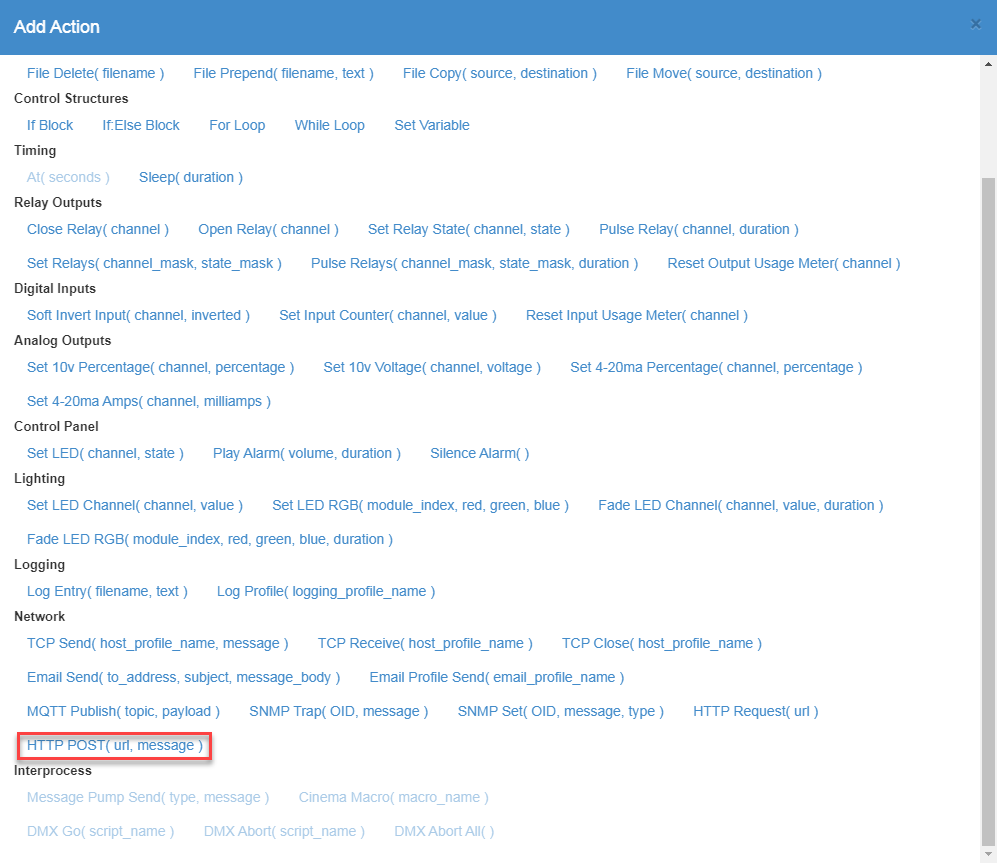Select Email Profile Send( email_profile_name )

pos(497,677)
